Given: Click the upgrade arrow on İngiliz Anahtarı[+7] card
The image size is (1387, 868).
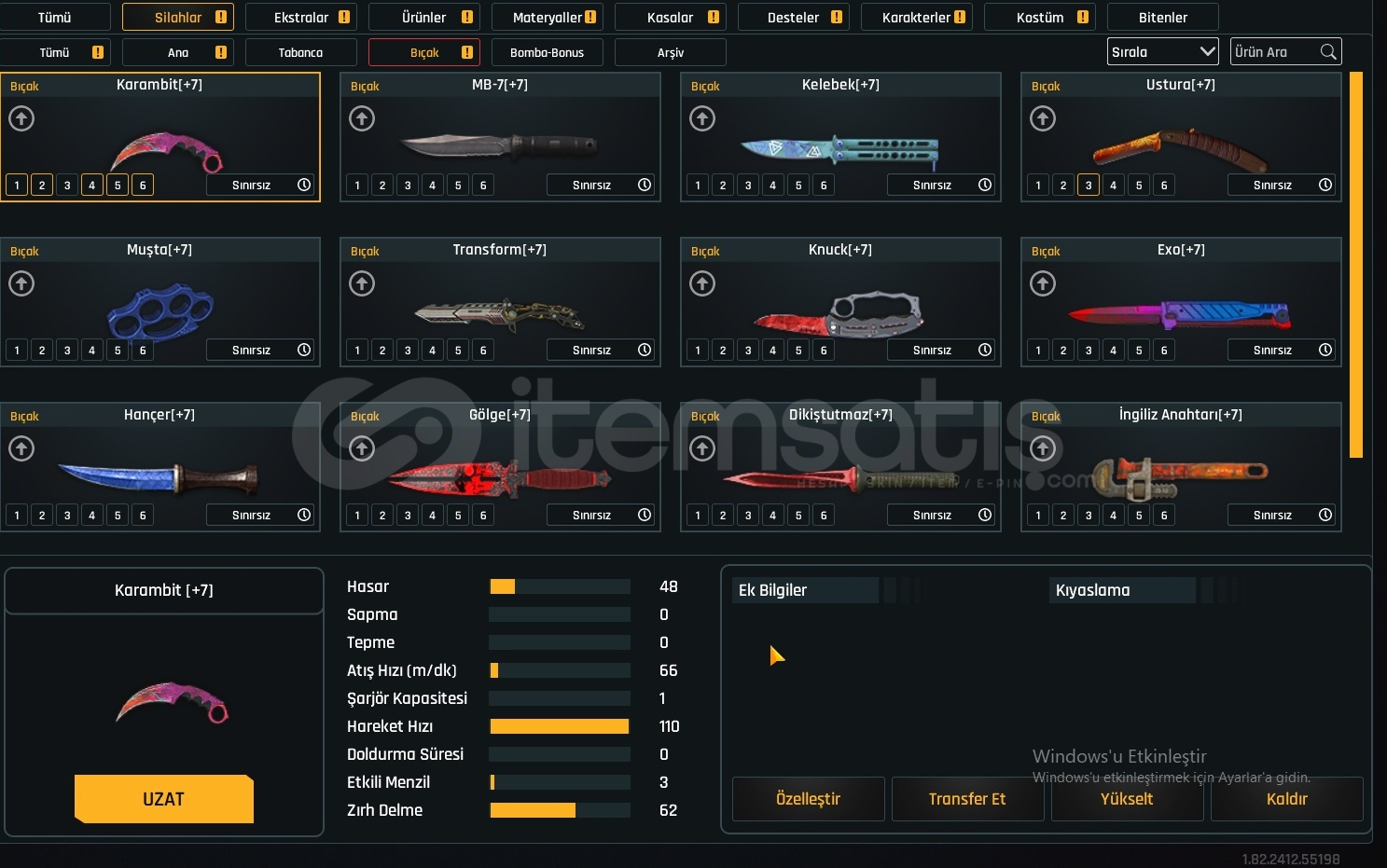Looking at the screenshot, I should [1043, 448].
